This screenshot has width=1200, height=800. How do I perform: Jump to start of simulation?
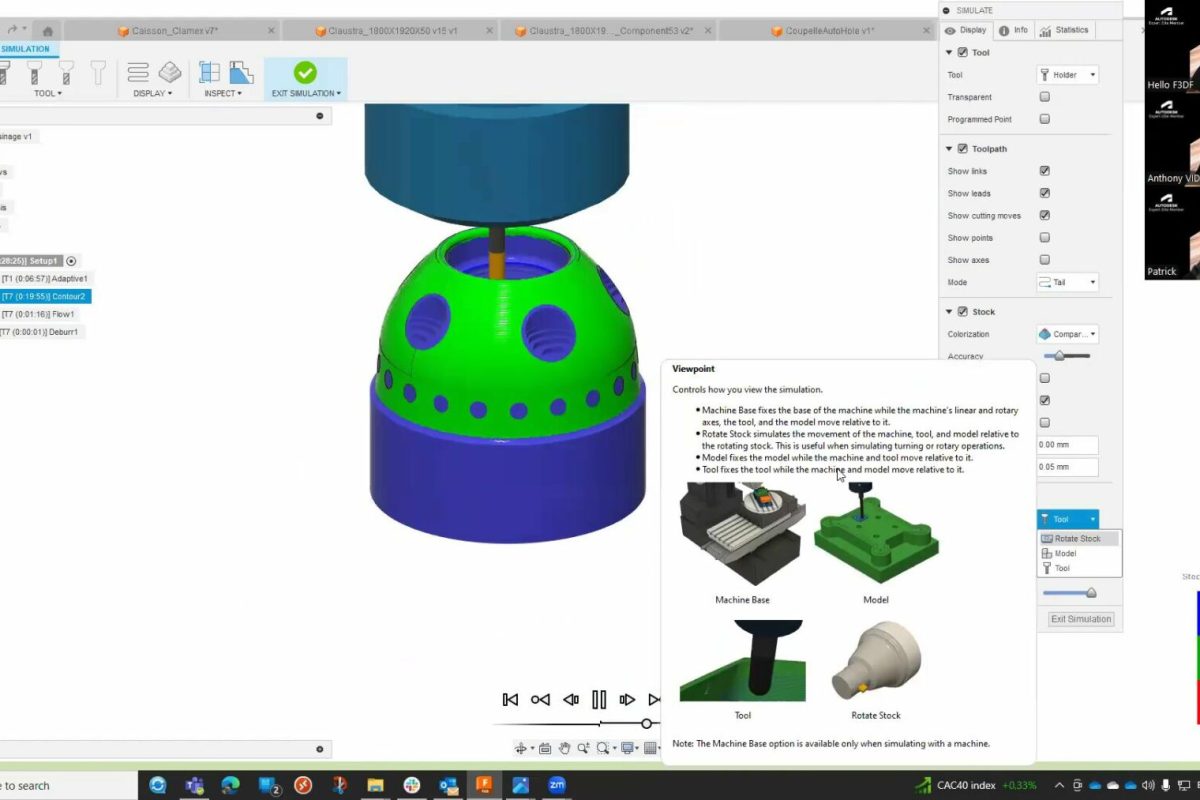510,699
